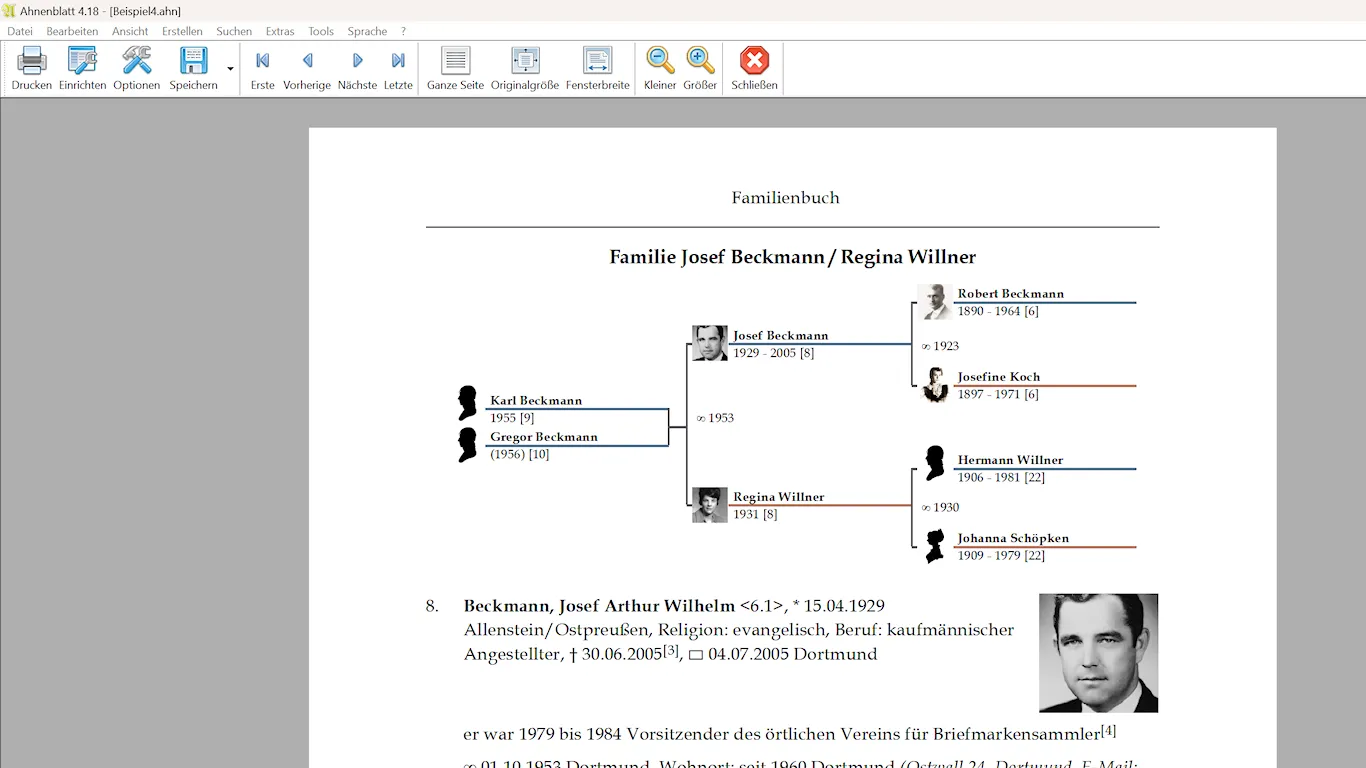This screenshot has height=768, width=1366.
Task: Click the name Karl Beckmann
Action: 536,400
